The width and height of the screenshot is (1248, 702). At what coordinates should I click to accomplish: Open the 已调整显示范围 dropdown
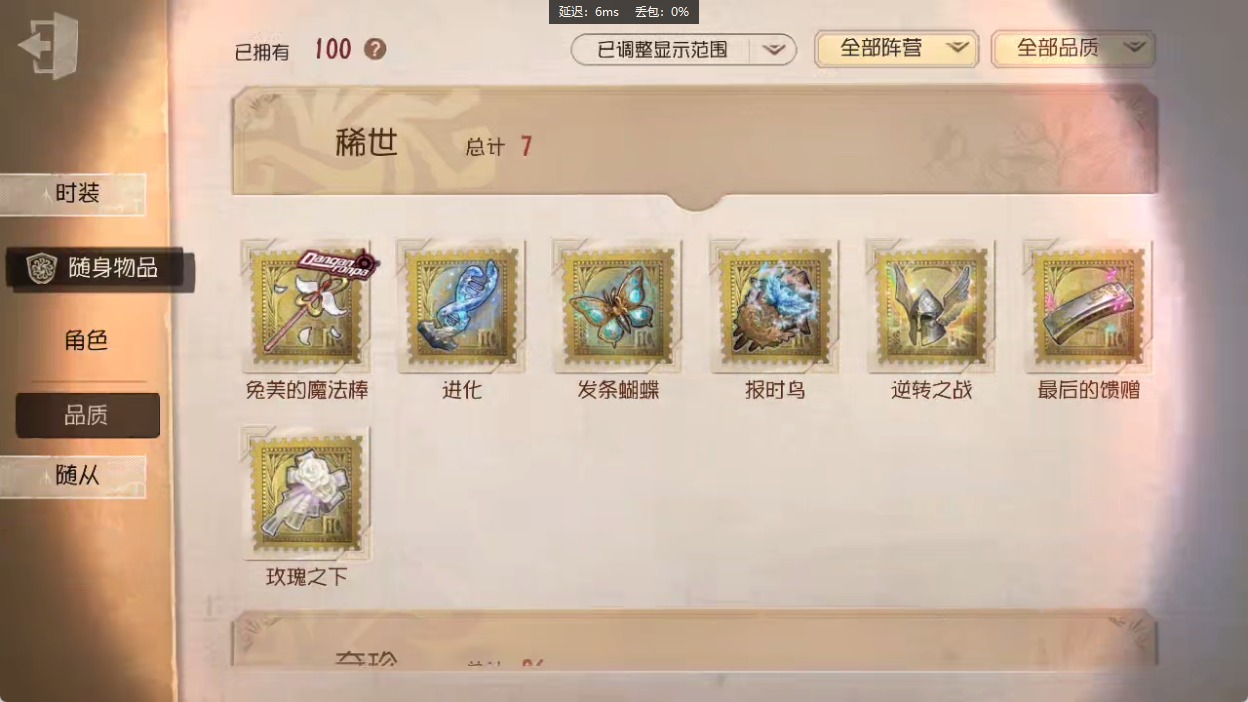pos(684,49)
